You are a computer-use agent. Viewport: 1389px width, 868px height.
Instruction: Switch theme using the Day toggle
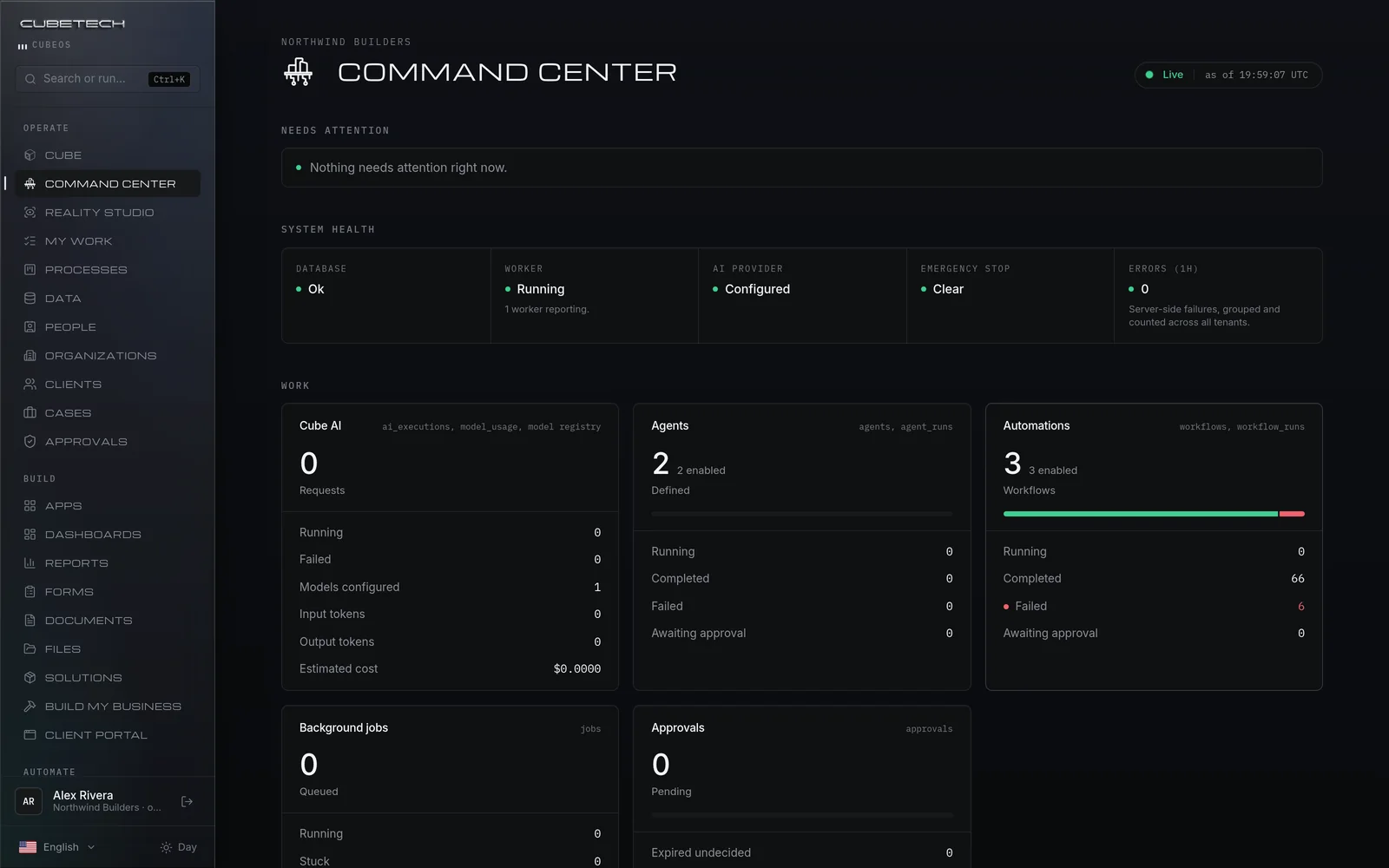179,847
